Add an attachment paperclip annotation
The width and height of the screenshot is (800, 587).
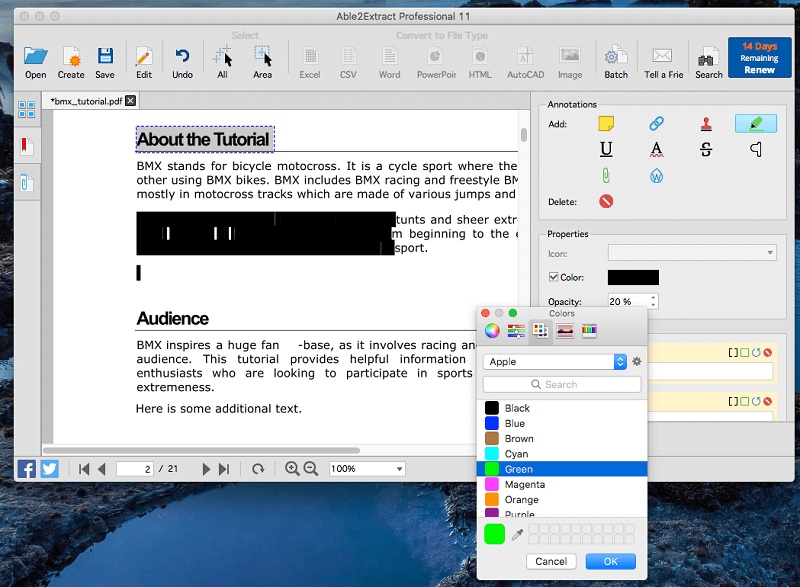click(606, 176)
